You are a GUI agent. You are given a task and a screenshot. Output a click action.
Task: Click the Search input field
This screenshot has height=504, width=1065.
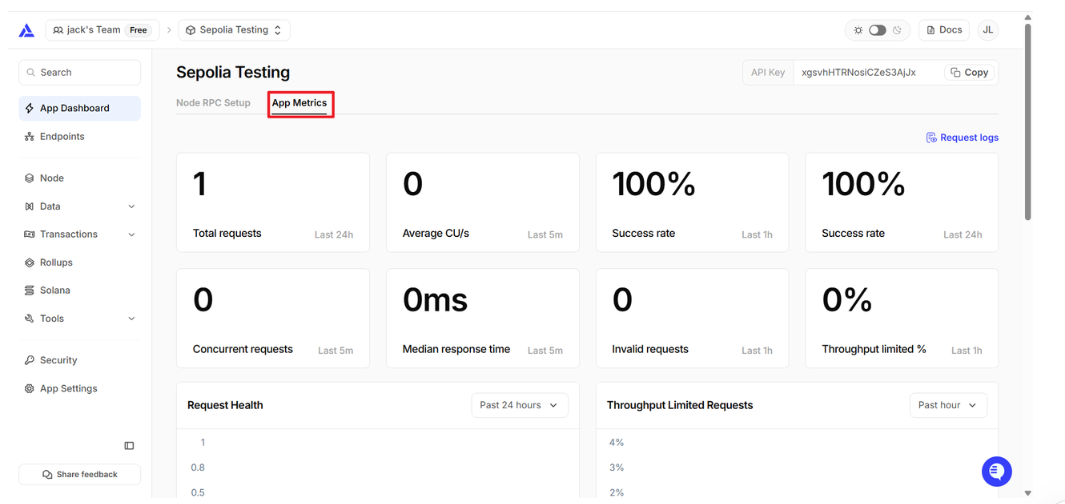[x=79, y=73]
